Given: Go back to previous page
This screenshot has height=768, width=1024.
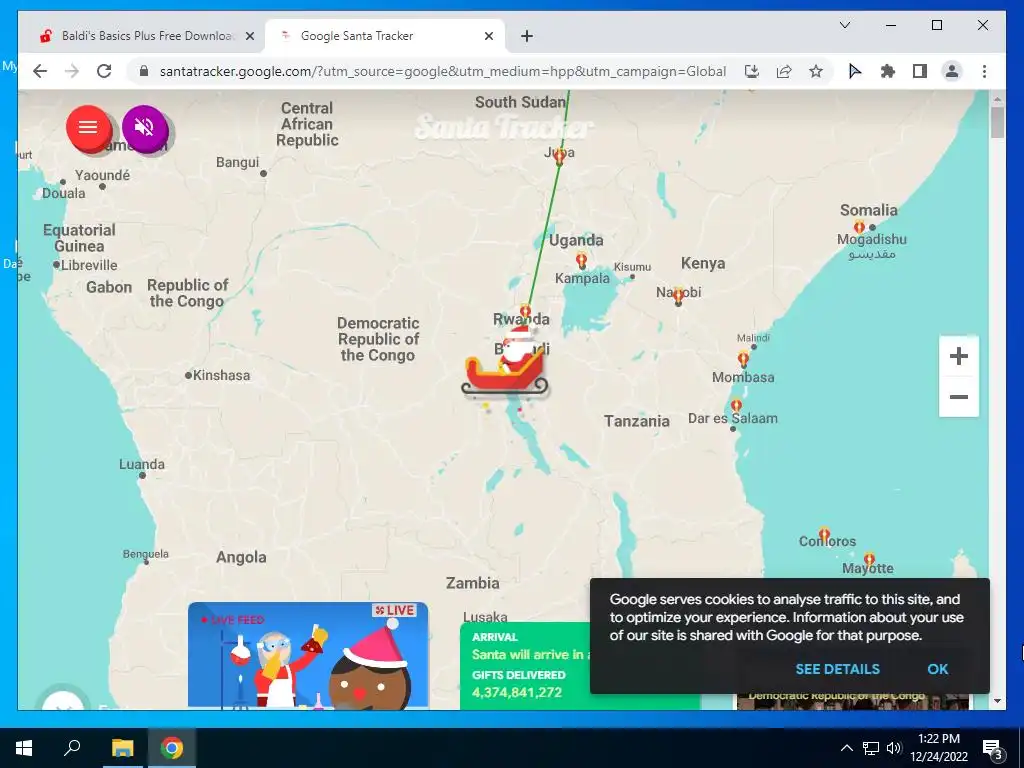Looking at the screenshot, I should click(40, 71).
